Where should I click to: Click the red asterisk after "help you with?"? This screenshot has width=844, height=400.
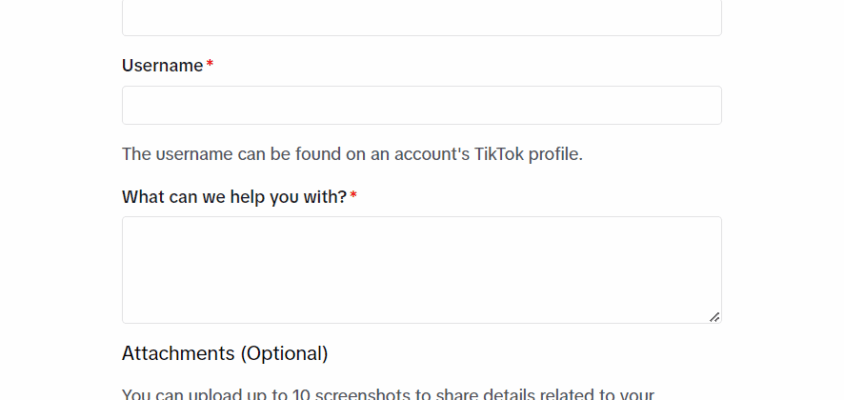tap(353, 197)
